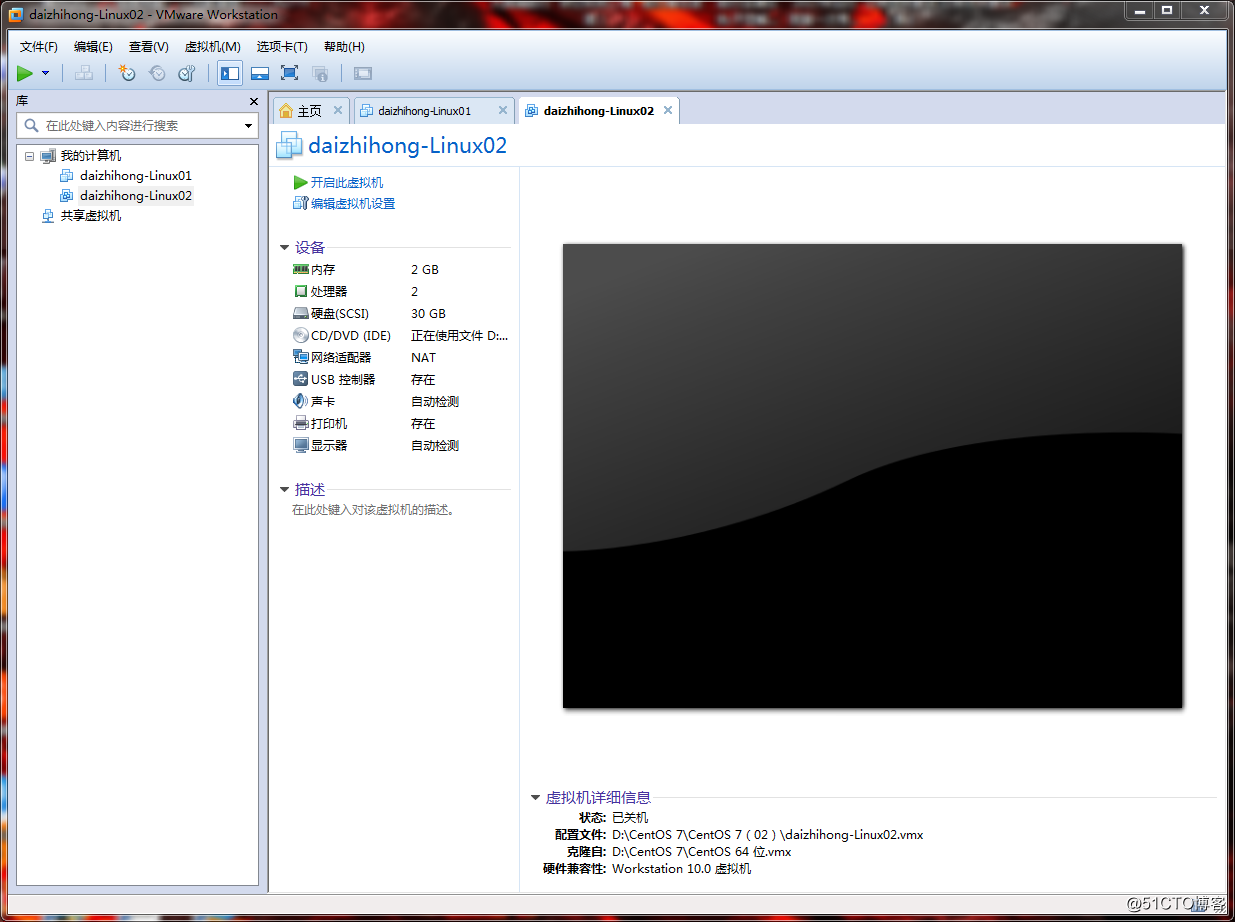This screenshot has width=1235, height=922.
Task: Click the 我的计算机 computer icon in tree
Action: [48, 156]
